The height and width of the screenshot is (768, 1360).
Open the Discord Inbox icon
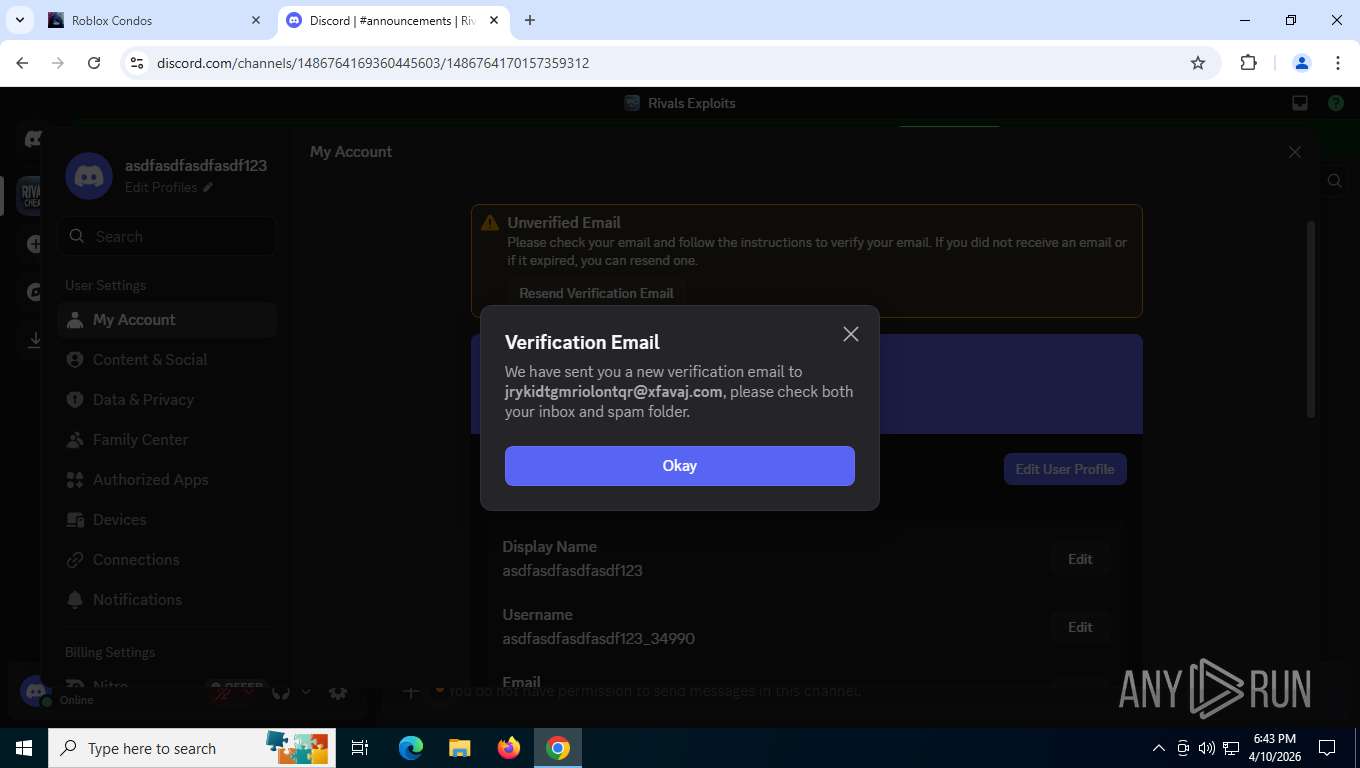[1300, 103]
